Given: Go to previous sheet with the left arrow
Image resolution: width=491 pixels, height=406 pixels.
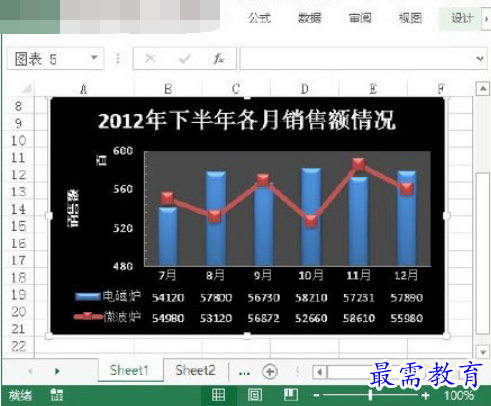Looking at the screenshot, I should 30,371.
